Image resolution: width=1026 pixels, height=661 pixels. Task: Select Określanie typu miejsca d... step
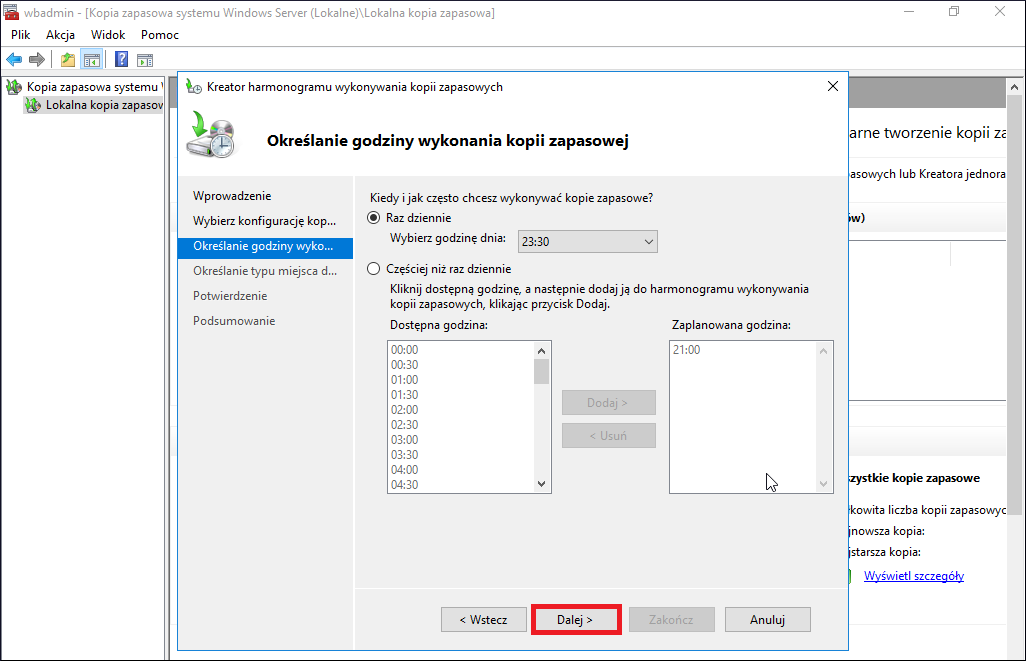[x=265, y=271]
